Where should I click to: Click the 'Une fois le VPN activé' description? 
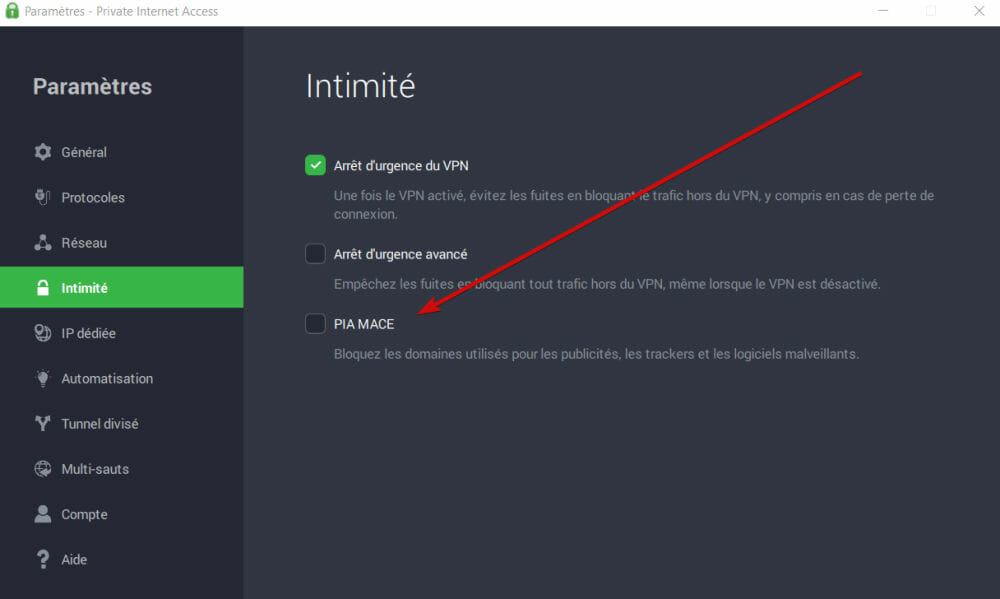point(634,205)
